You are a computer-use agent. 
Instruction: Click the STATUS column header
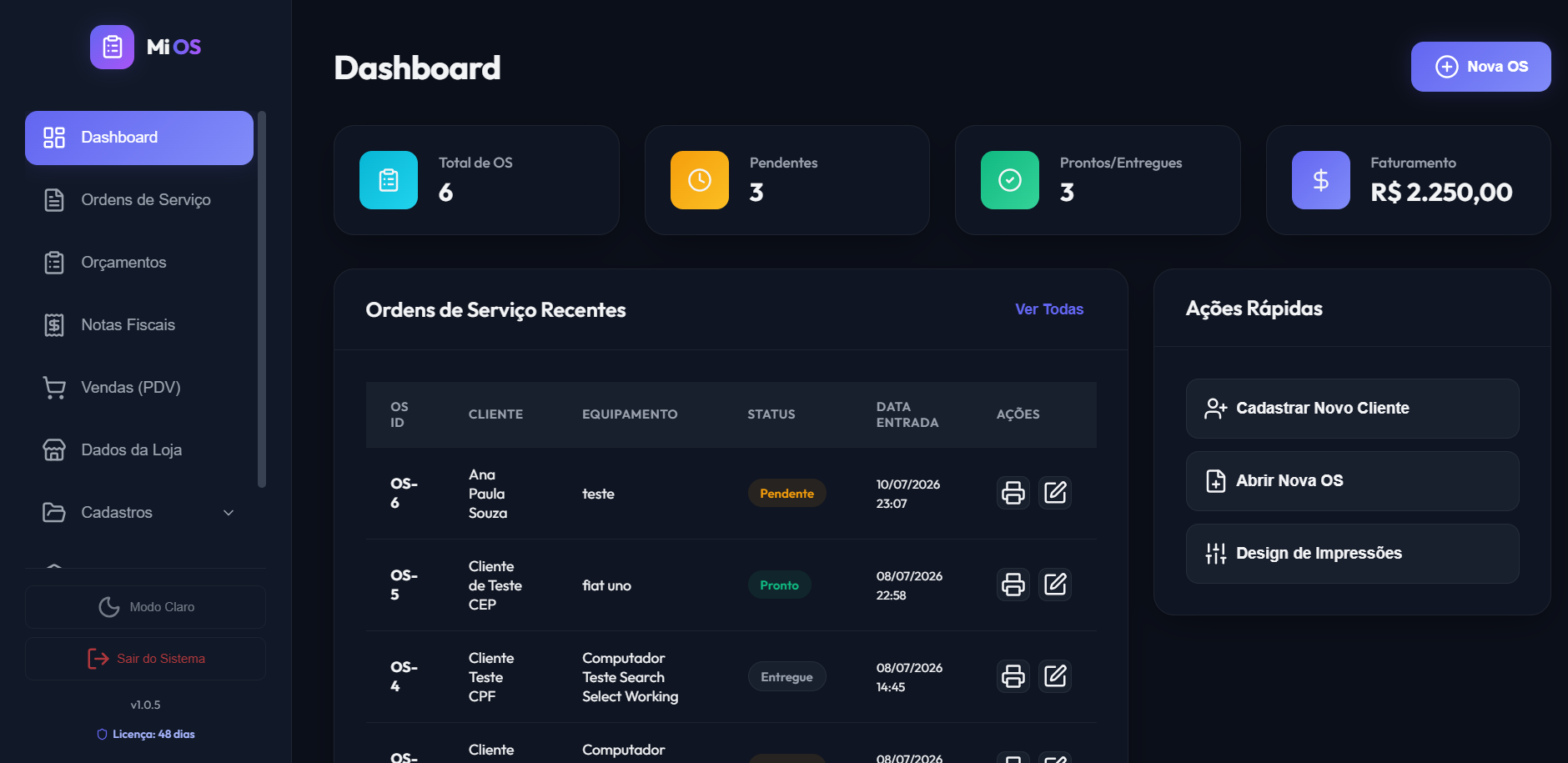click(x=771, y=414)
